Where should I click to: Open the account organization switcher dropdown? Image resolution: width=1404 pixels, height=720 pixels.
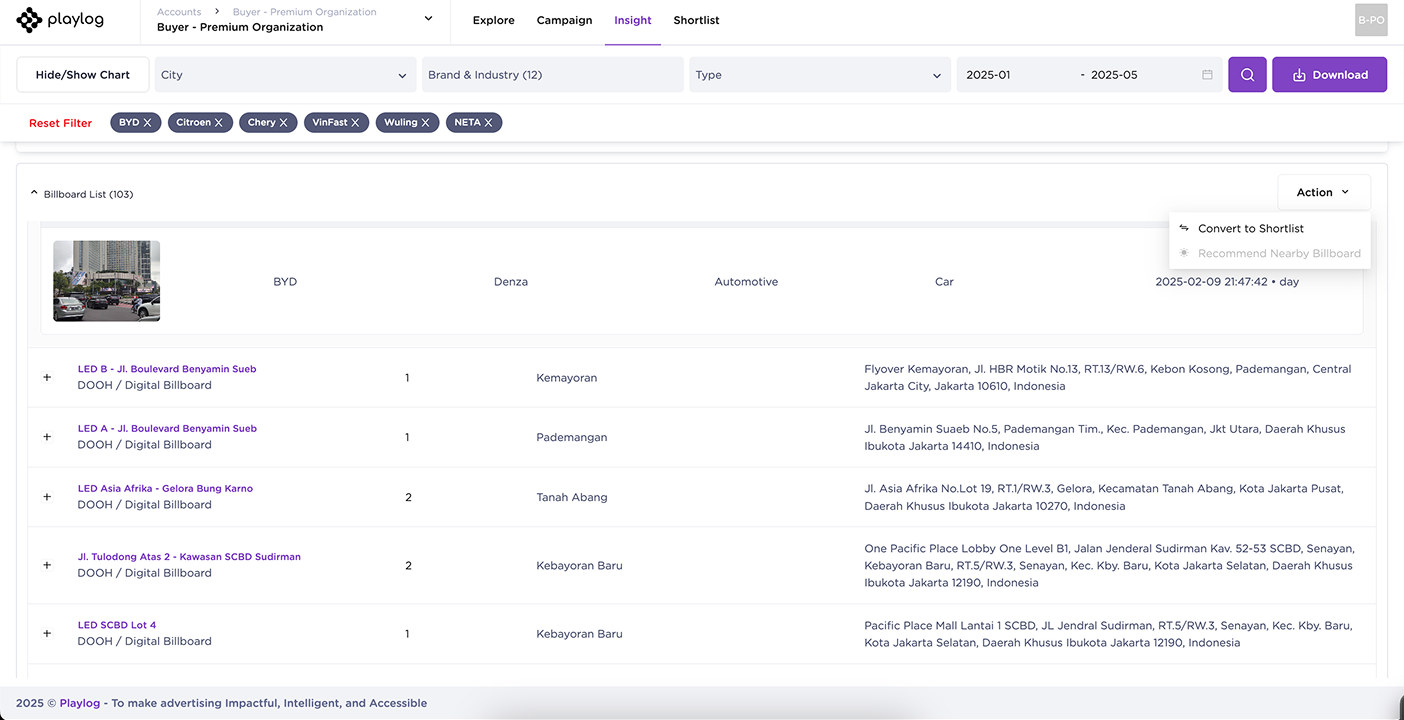point(428,19)
